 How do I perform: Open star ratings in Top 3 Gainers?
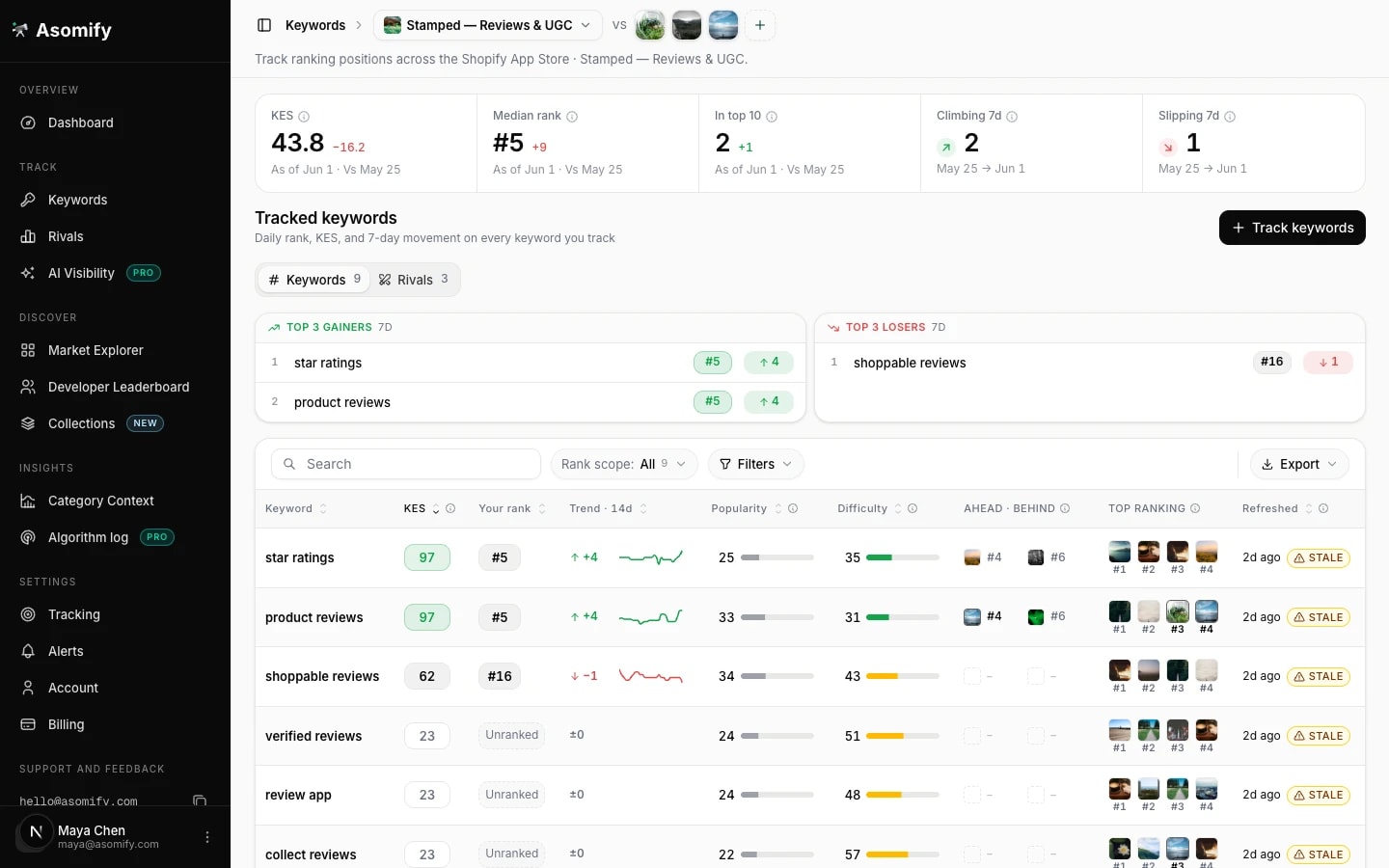(x=531, y=363)
